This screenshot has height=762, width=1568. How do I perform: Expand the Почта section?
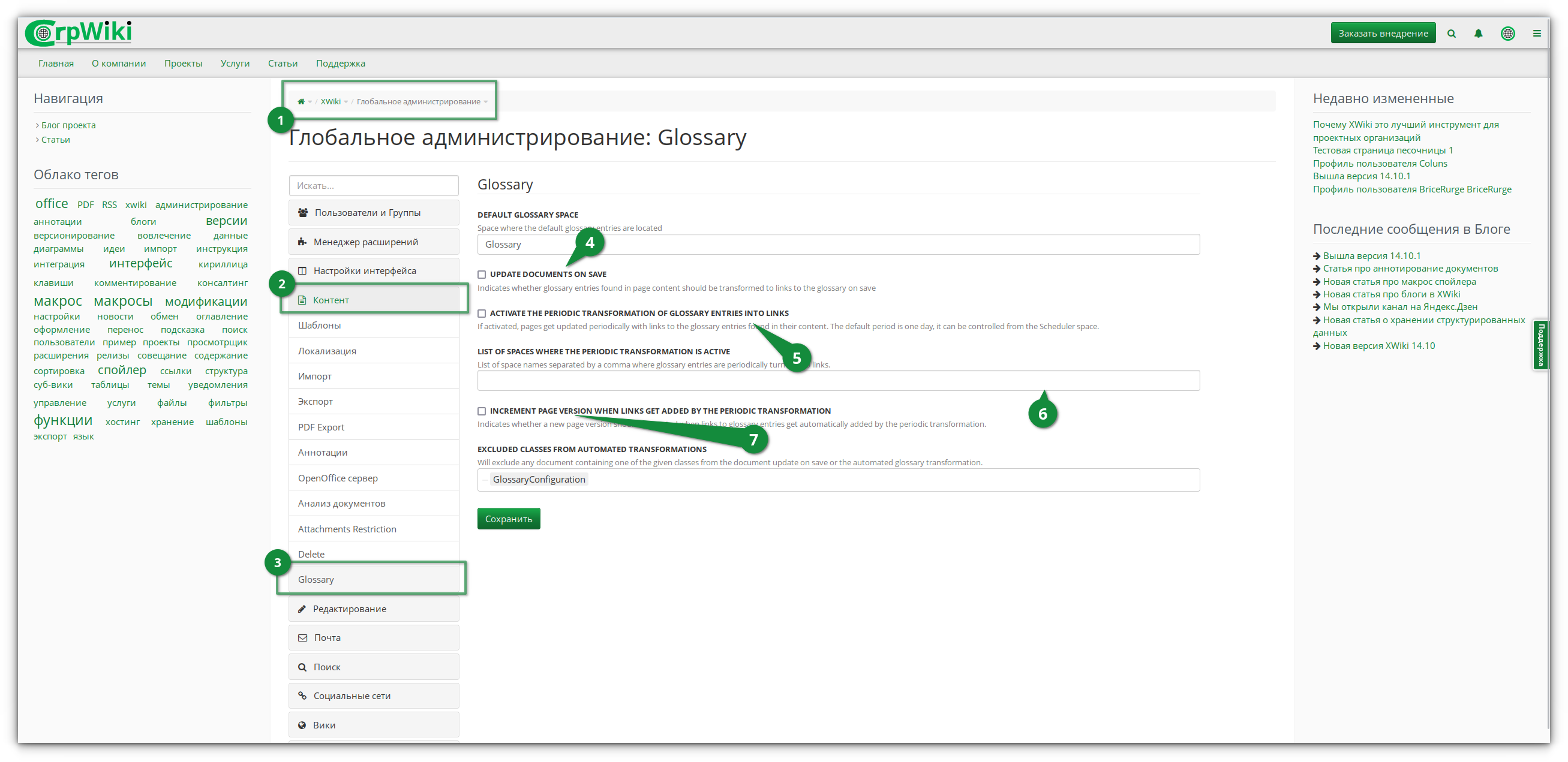coord(374,638)
